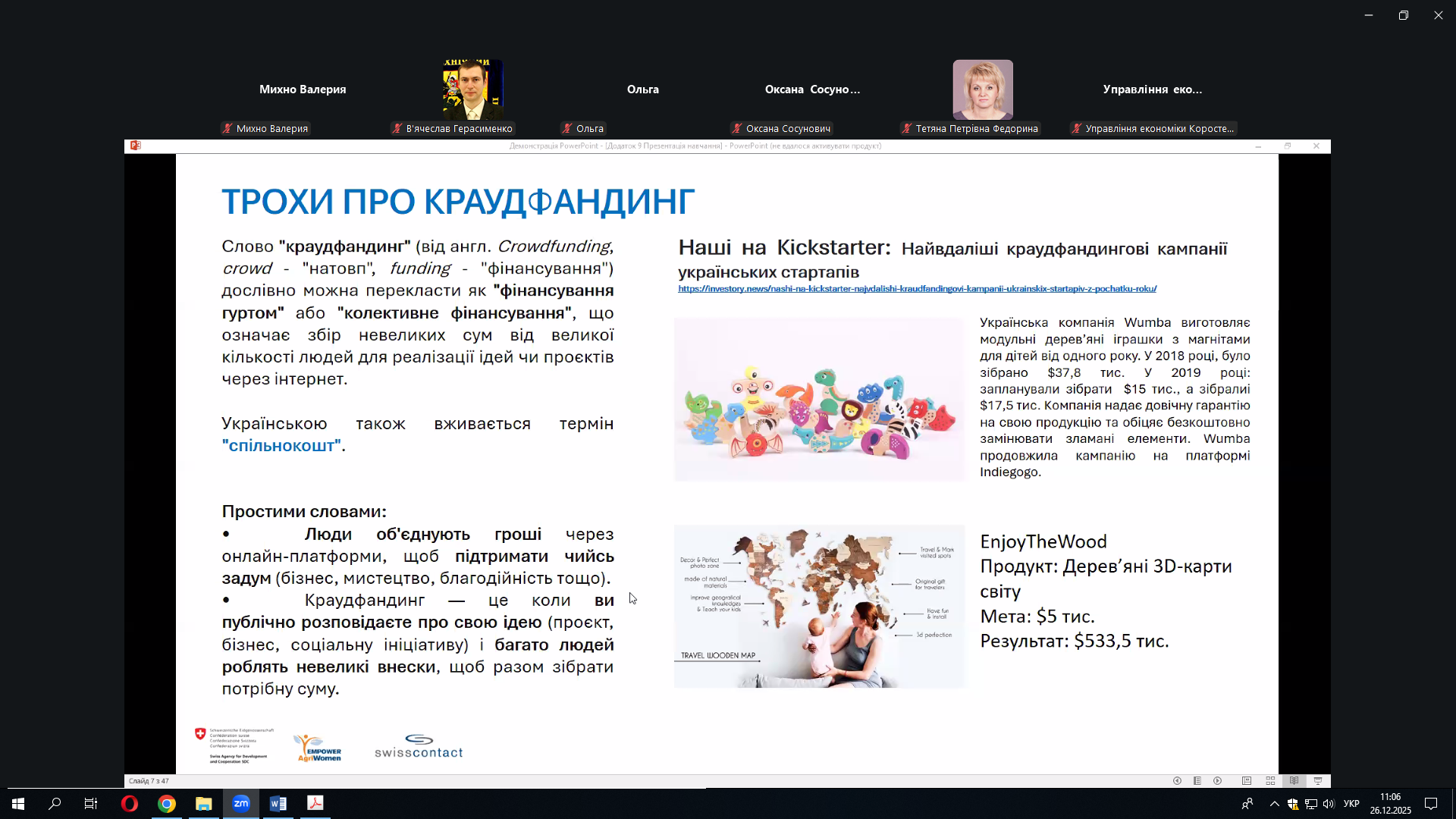Switch to Normal view icon
This screenshot has height=819, width=1456.
pos(1247,781)
